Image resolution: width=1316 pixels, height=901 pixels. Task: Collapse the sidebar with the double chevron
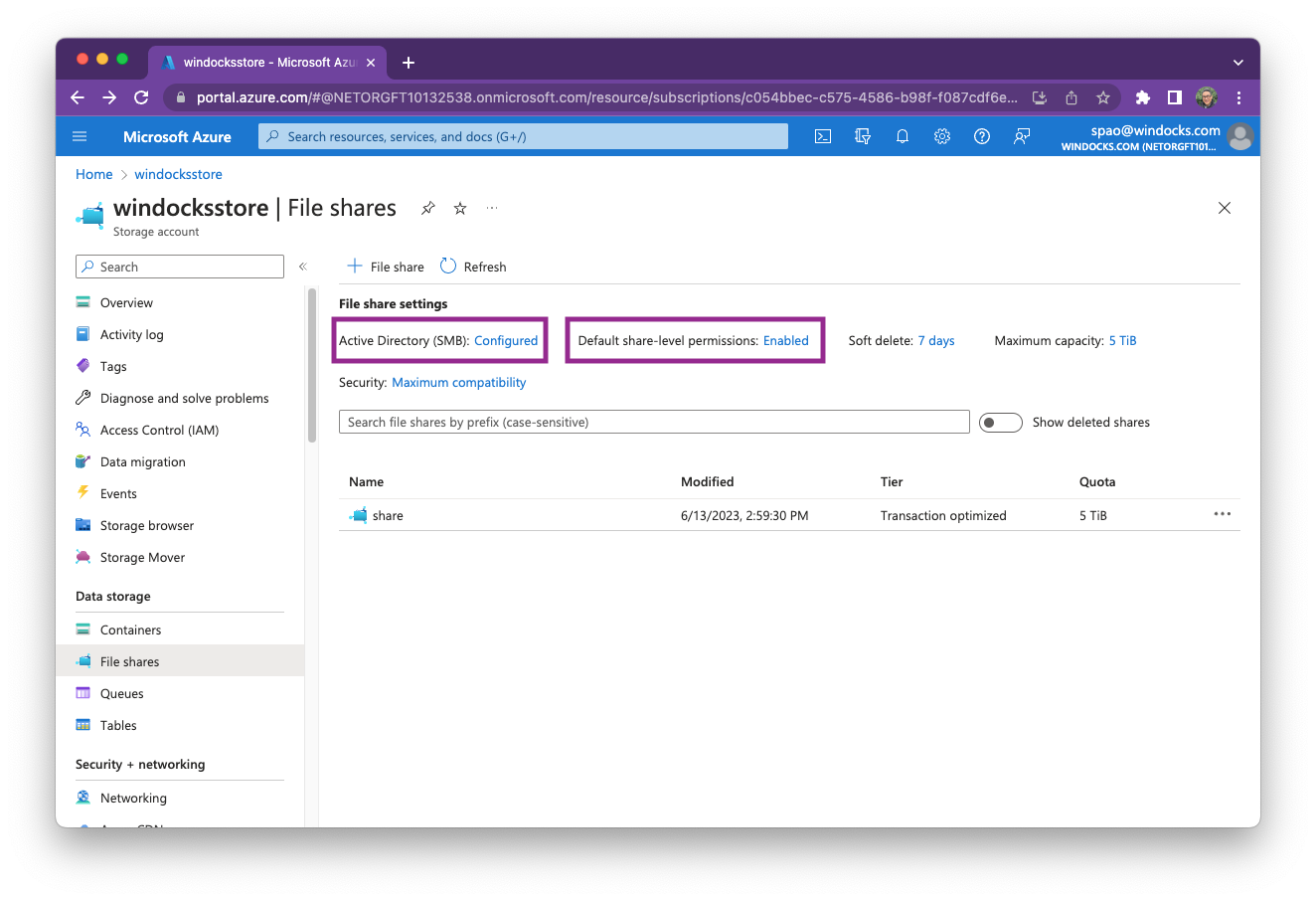[x=303, y=267]
